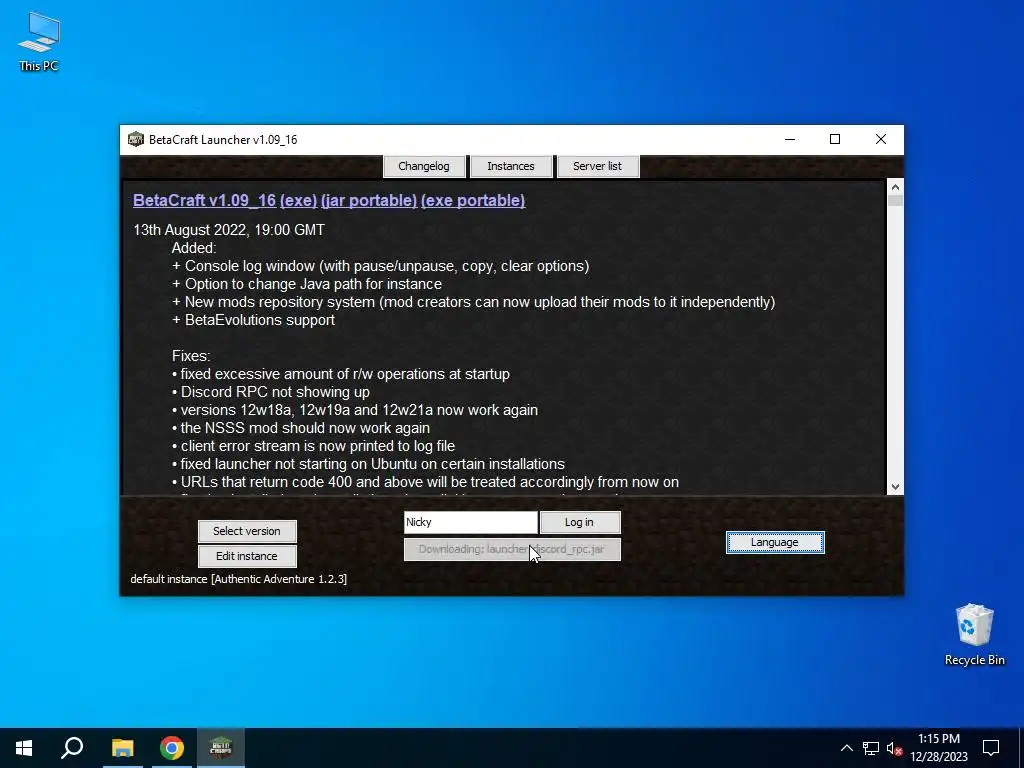
Task: Open taskbar search magnifier
Action: 72,748
